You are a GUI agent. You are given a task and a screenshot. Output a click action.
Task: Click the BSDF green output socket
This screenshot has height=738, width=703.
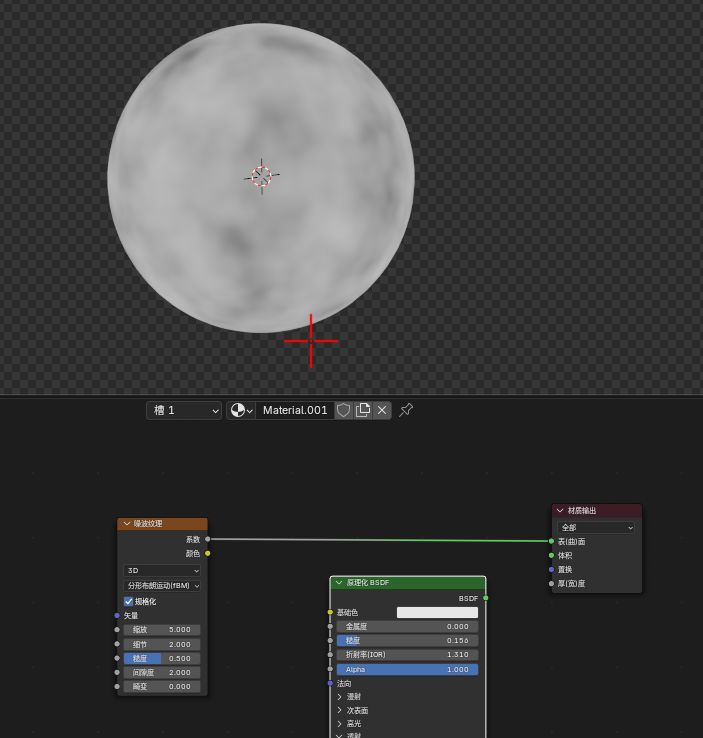point(486,598)
